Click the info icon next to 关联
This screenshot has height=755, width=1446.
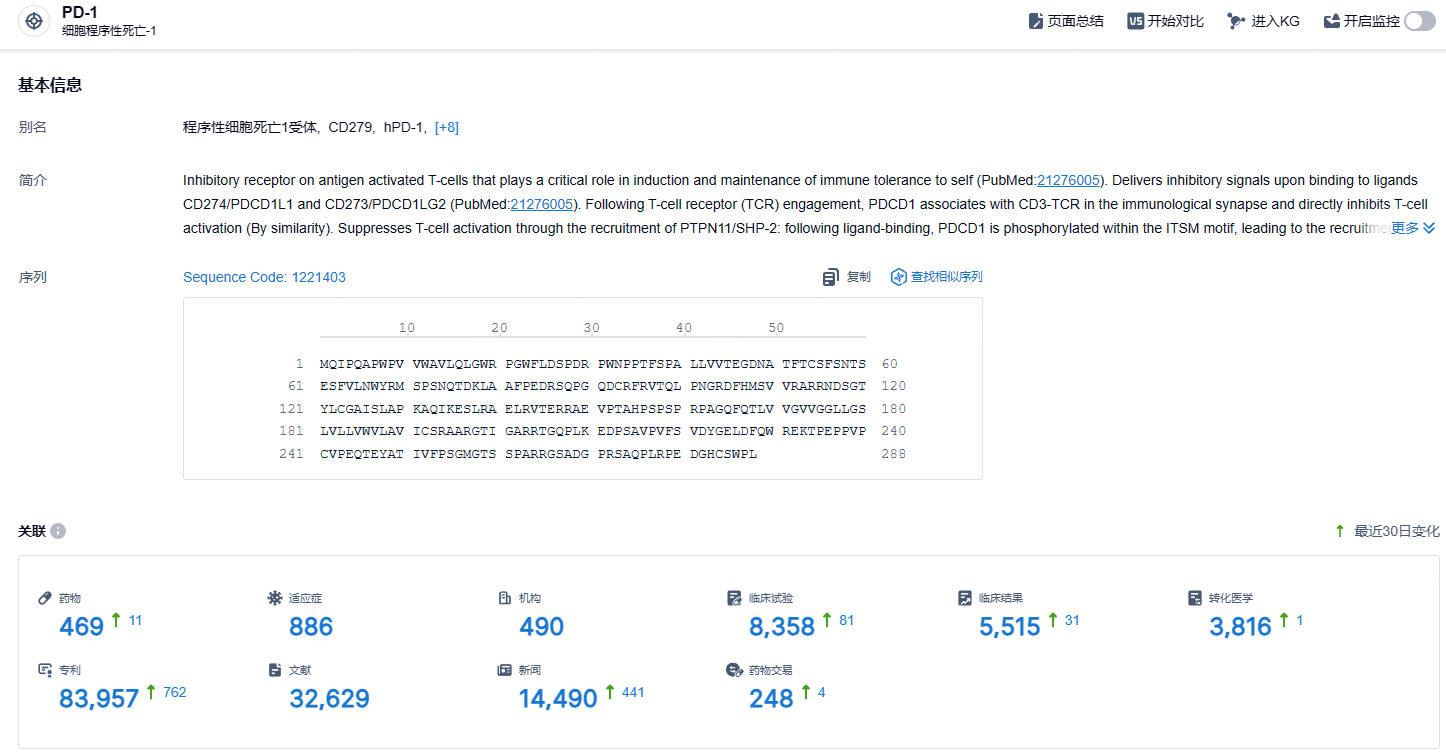(x=58, y=531)
